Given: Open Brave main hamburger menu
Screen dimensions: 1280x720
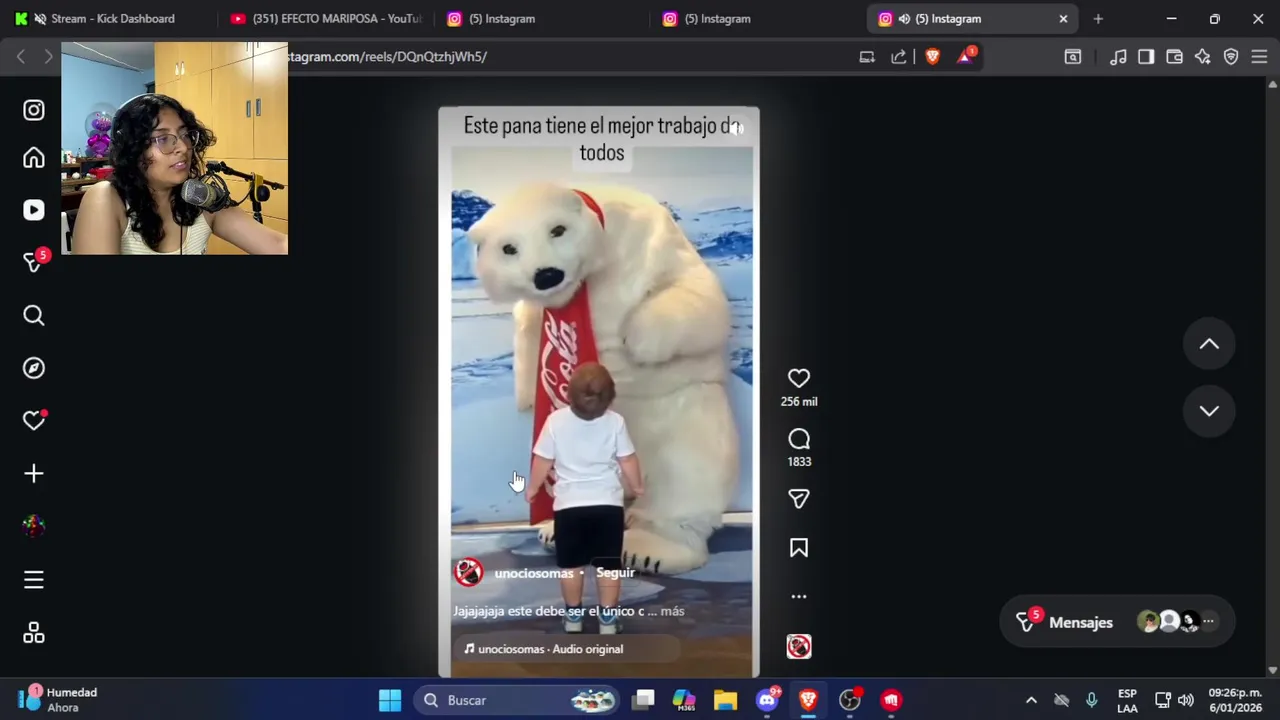Looking at the screenshot, I should [1259, 57].
